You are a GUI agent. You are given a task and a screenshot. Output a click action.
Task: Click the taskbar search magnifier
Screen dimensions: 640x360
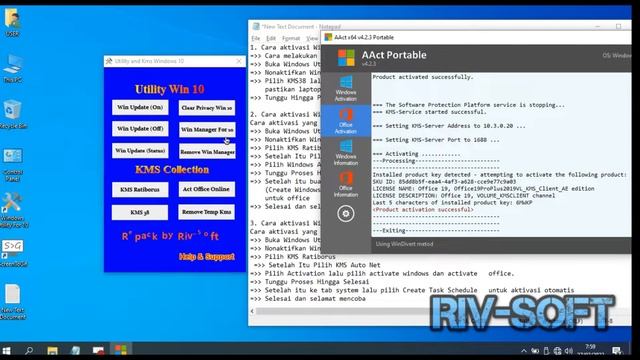(29, 351)
